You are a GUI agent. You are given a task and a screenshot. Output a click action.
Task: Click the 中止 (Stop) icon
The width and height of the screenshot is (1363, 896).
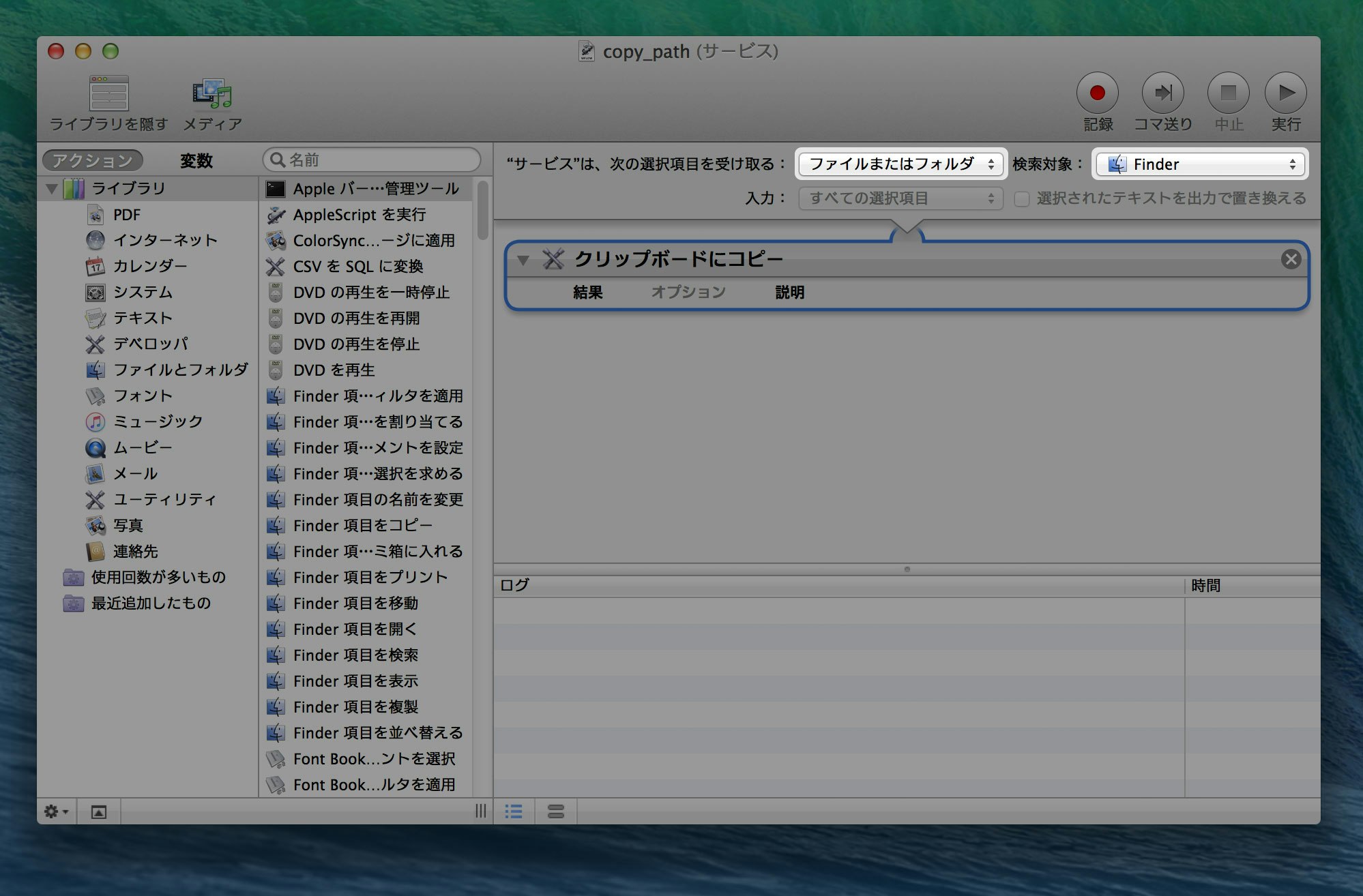pyautogui.click(x=1228, y=93)
